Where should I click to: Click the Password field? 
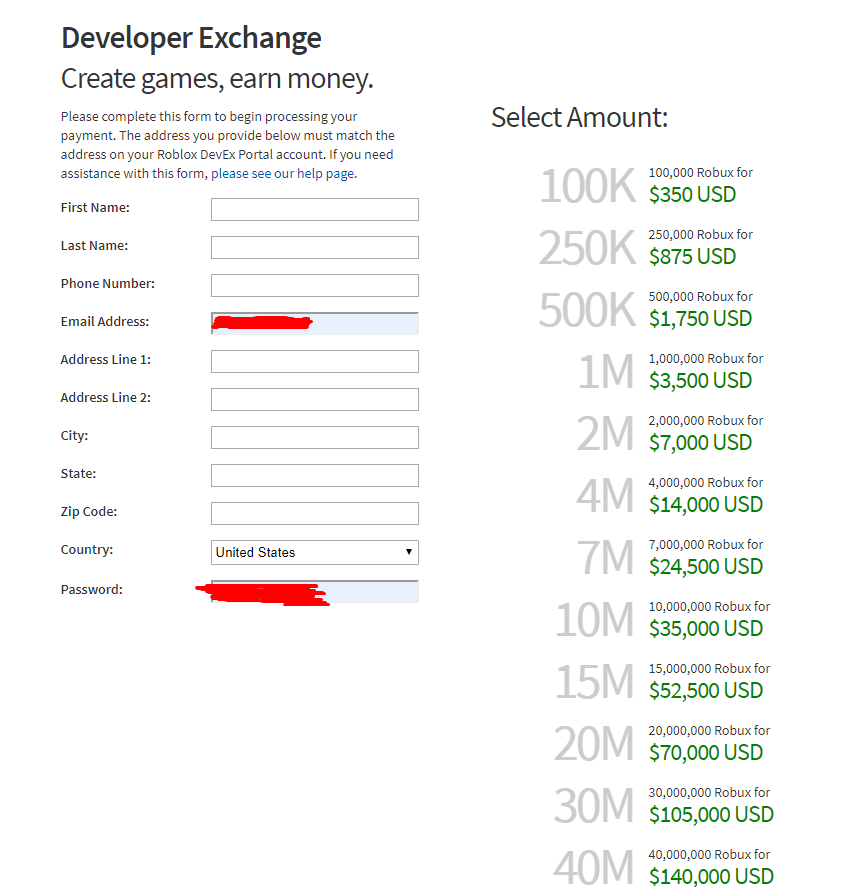(x=315, y=592)
